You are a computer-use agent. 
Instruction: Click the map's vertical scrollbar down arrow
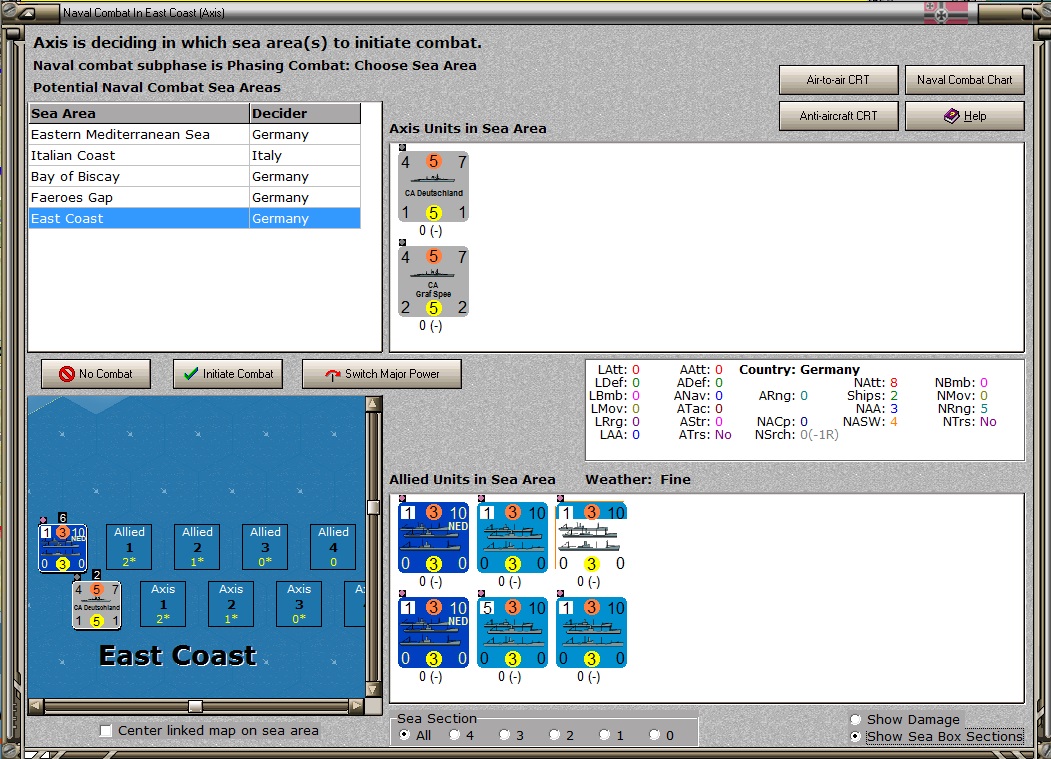click(x=373, y=689)
